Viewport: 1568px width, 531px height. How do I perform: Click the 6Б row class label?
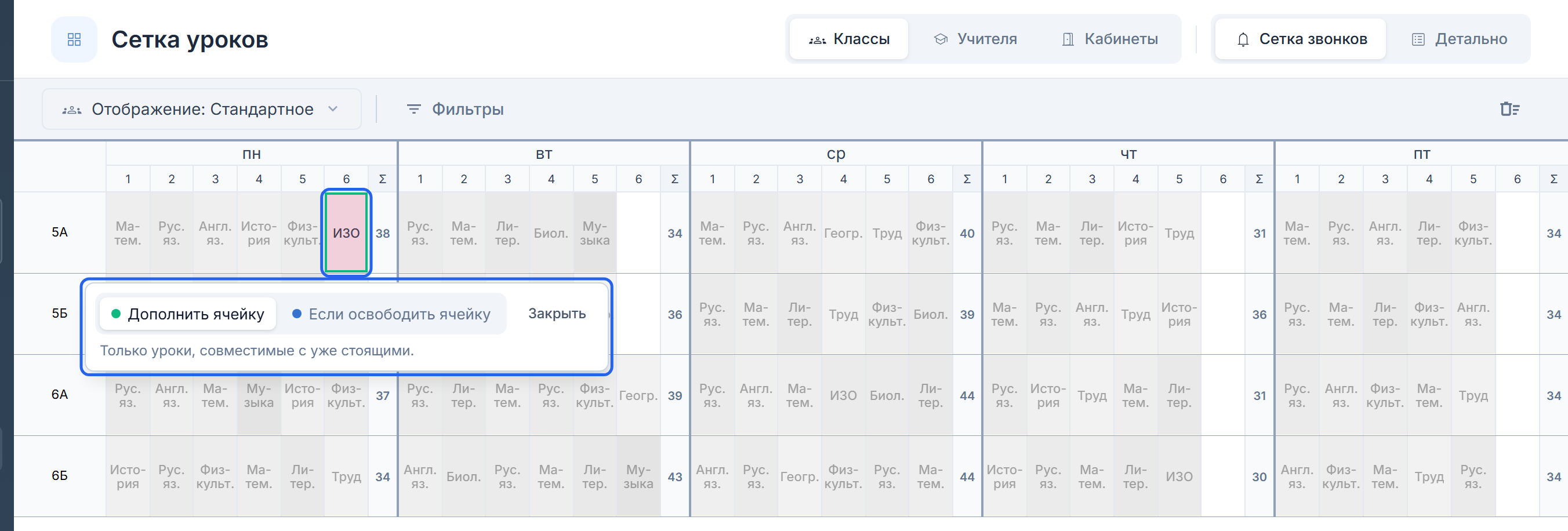click(x=60, y=476)
